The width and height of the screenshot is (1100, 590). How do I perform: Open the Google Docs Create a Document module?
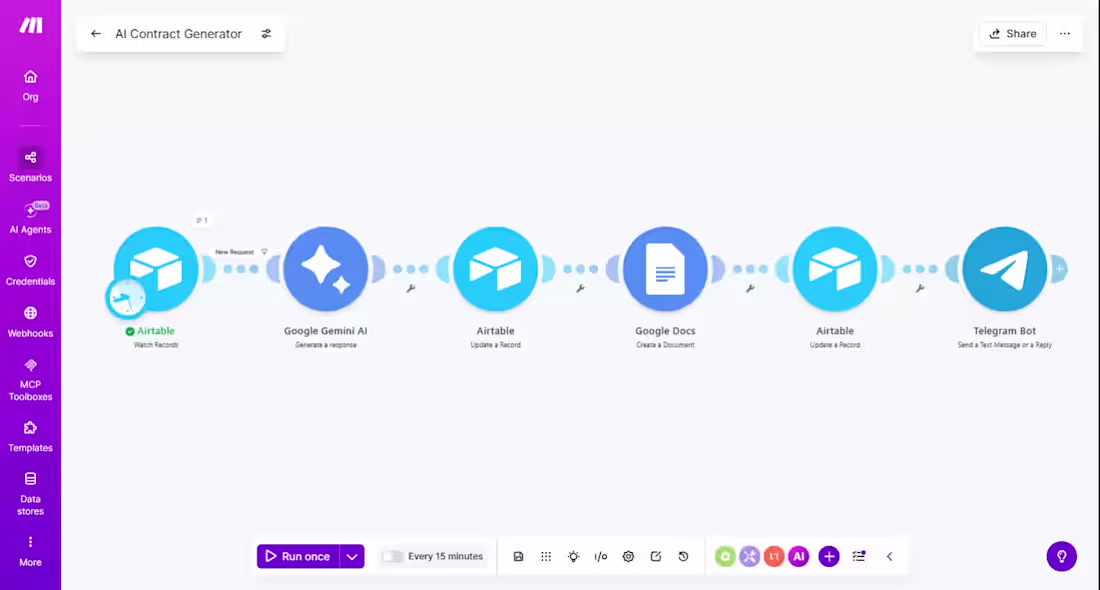[x=665, y=269]
